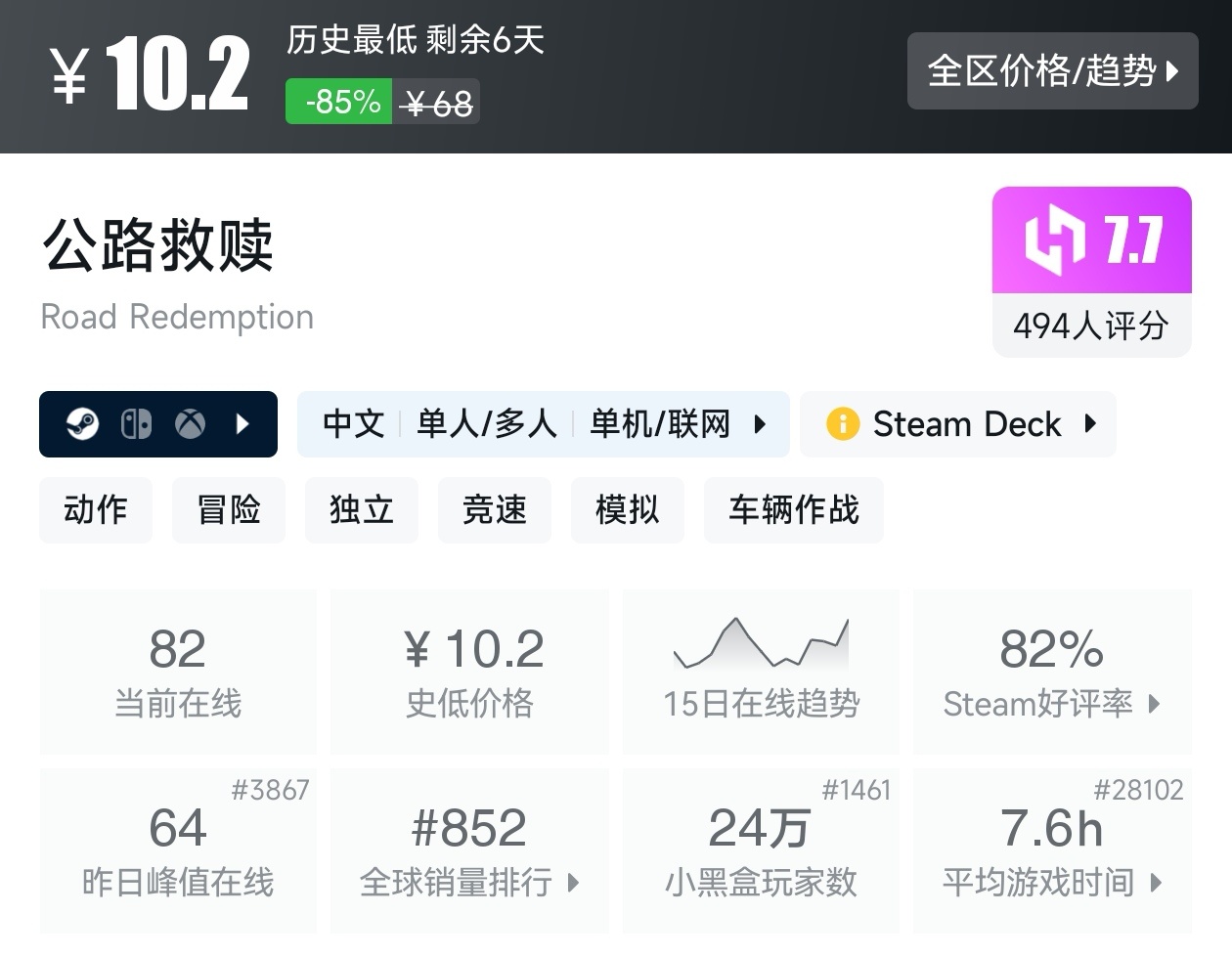This screenshot has width=1232, height=957.
Task: Click the Steam Deck yellow info icon
Action: click(842, 424)
